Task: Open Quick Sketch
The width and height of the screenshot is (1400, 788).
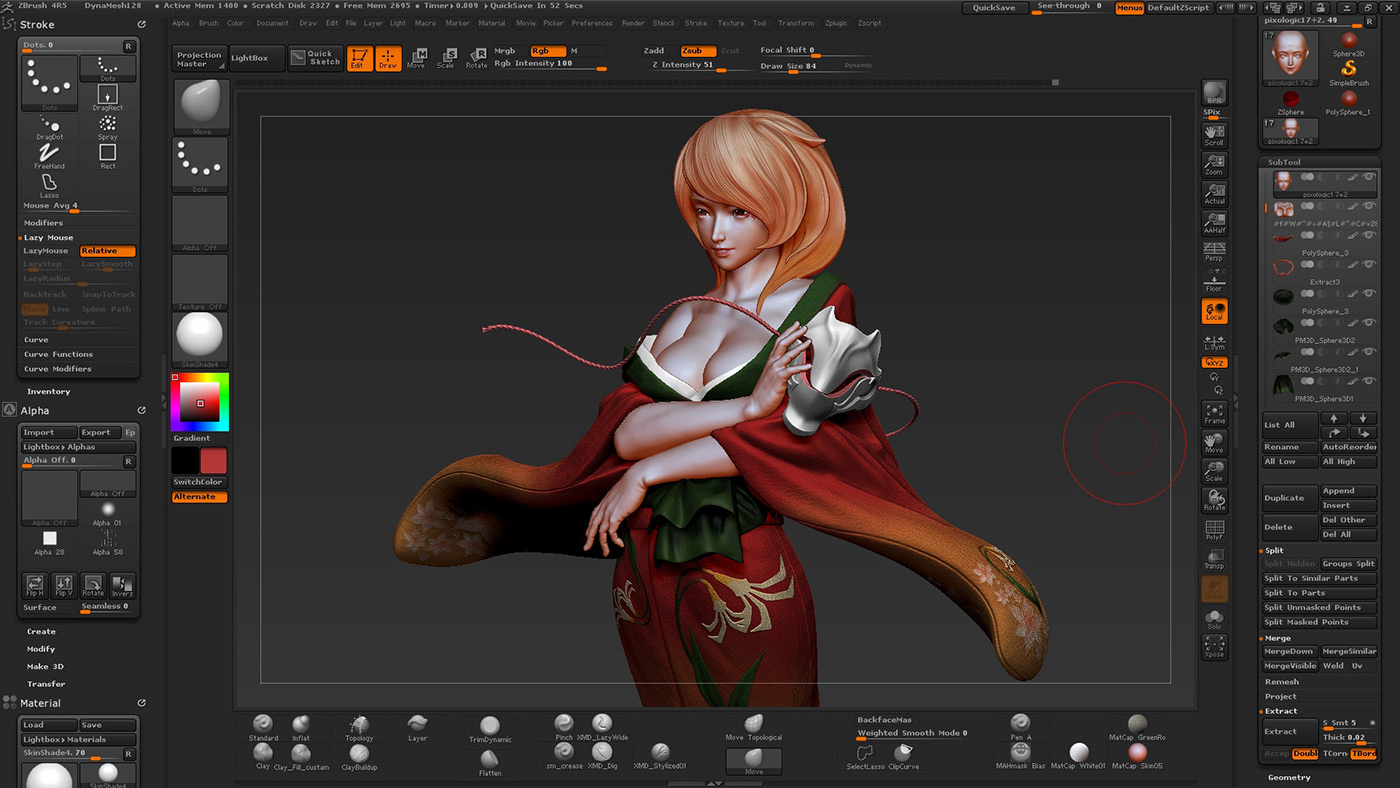Action: [316, 58]
